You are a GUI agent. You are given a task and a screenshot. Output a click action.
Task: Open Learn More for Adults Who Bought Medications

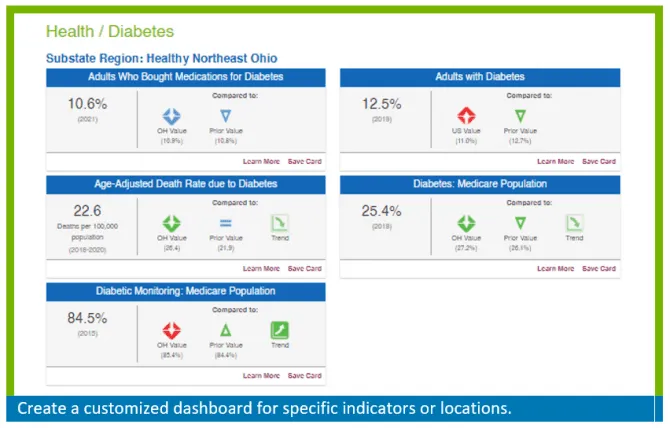point(261,161)
